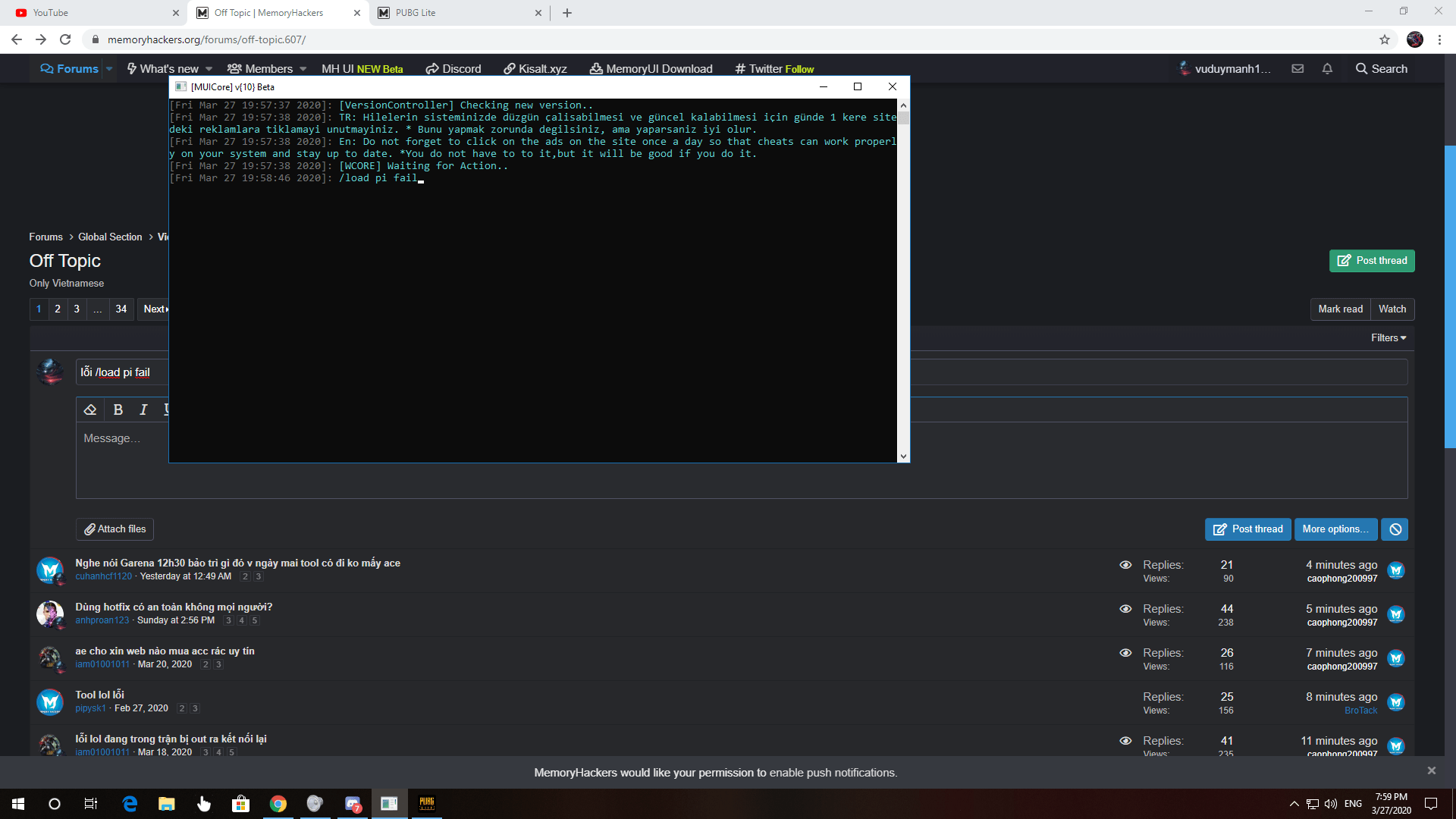
Task: Go to page 34 of threads
Action: (x=121, y=309)
